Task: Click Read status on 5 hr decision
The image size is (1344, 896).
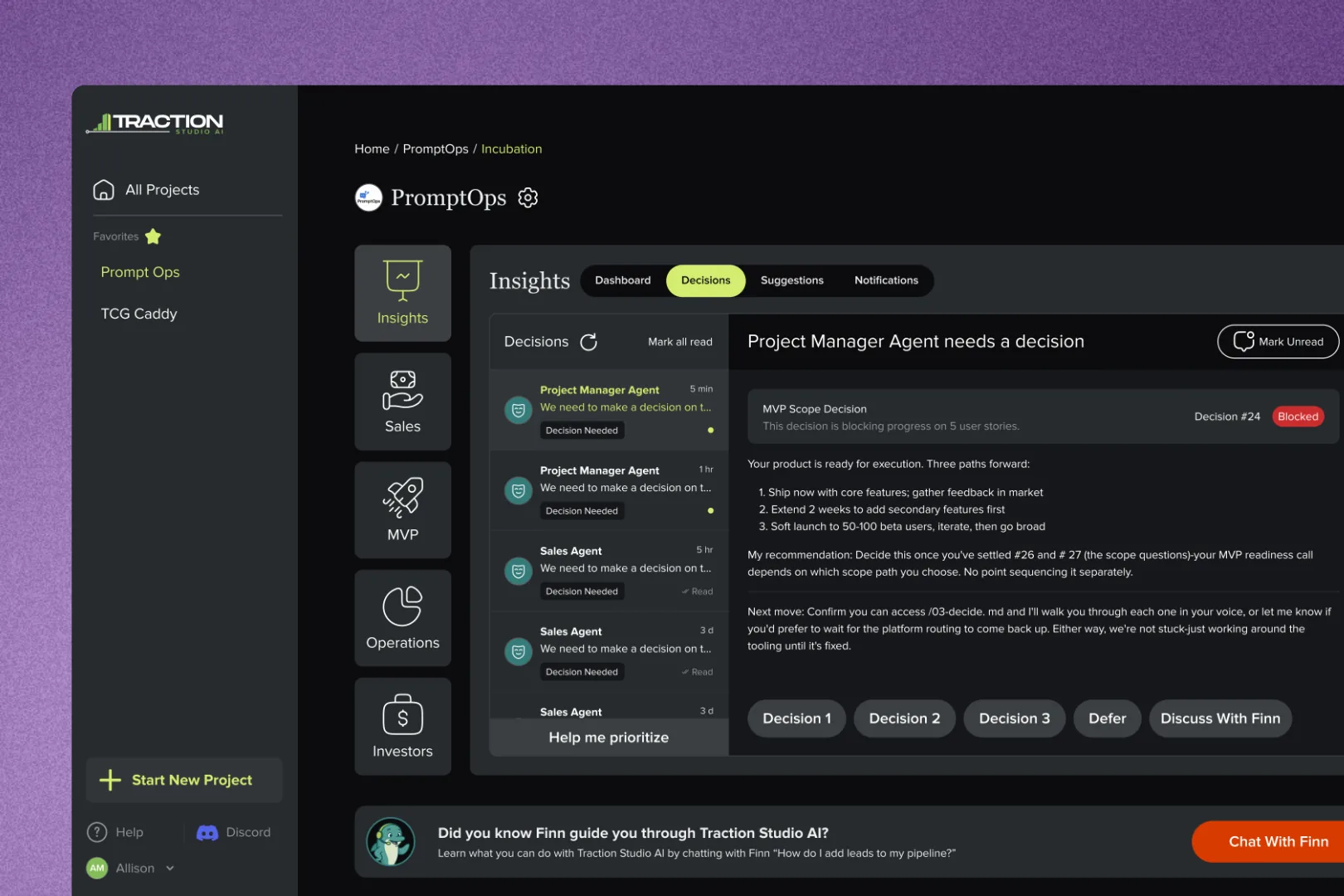Action: coord(698,592)
